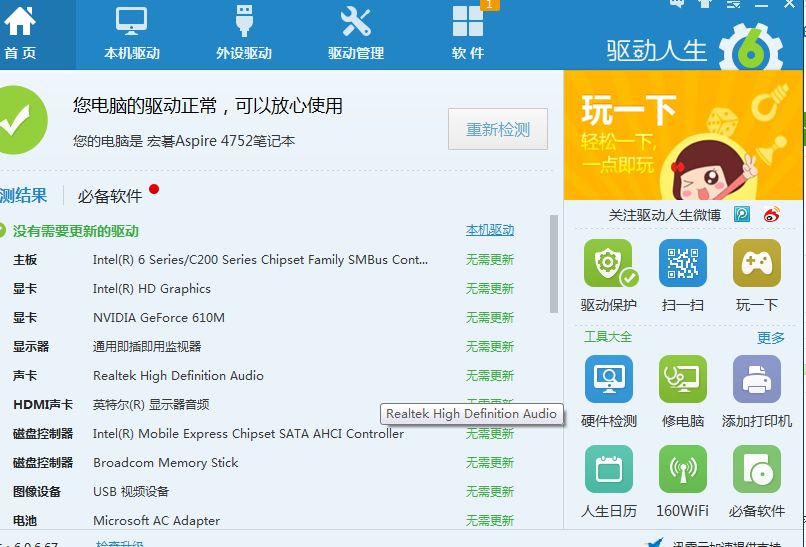Click 无需更新 status for Broadcom Memory Stick

click(x=490, y=462)
